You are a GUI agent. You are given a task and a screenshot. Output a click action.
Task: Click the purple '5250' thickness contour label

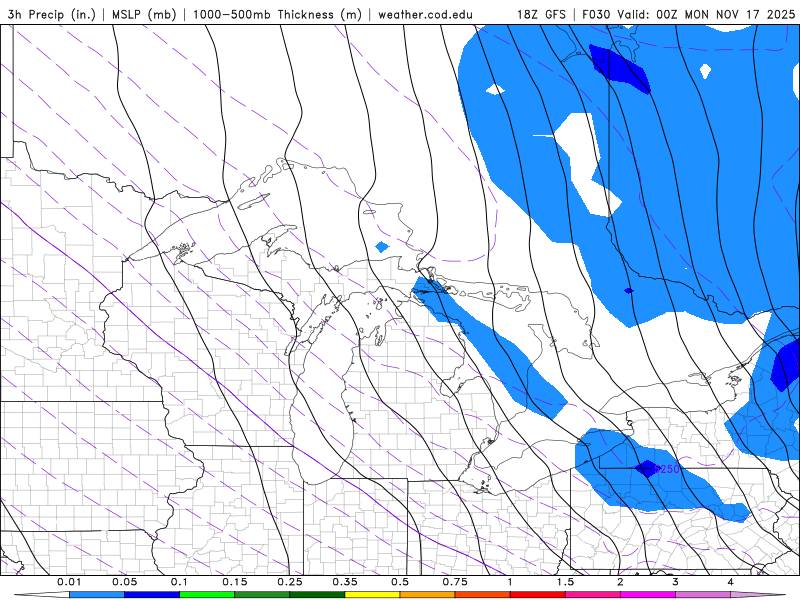[667, 469]
